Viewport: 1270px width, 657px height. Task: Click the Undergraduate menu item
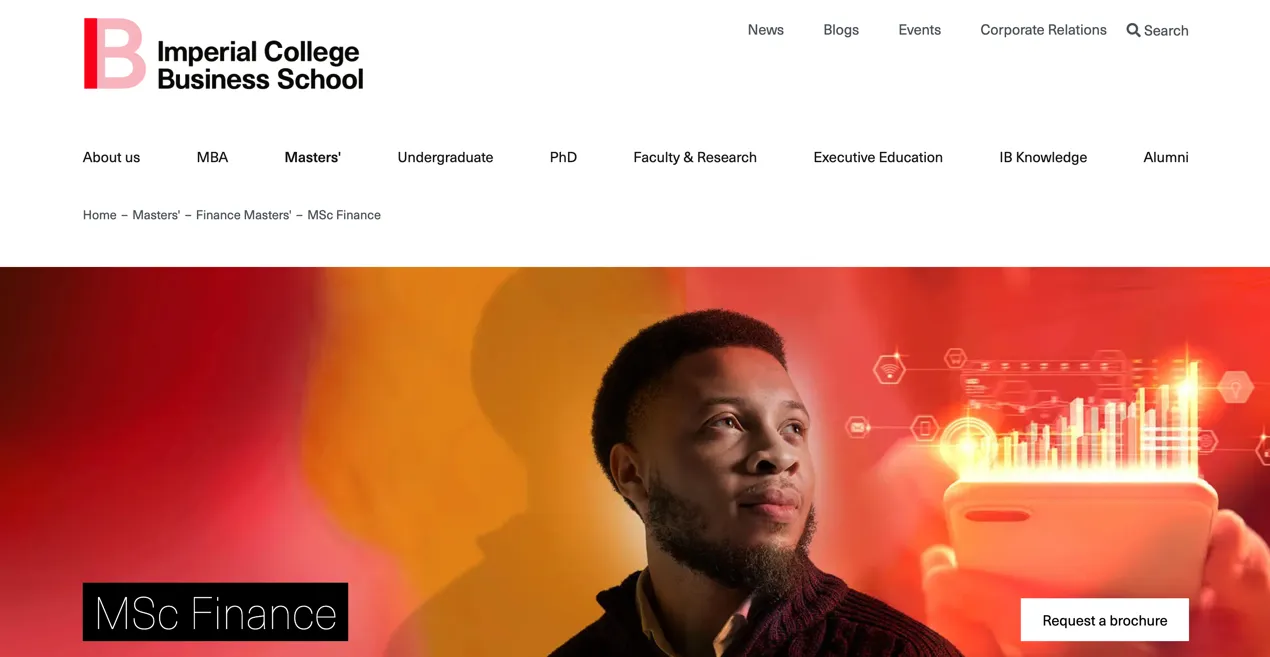pyautogui.click(x=445, y=157)
